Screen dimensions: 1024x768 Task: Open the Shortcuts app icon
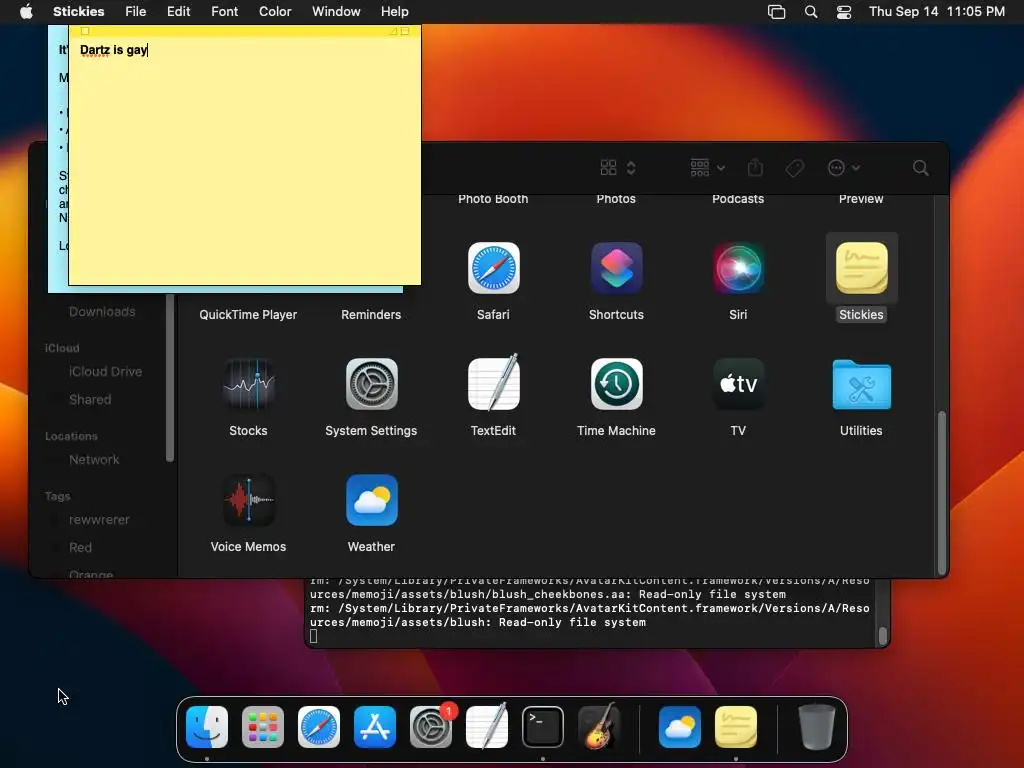tap(616, 268)
